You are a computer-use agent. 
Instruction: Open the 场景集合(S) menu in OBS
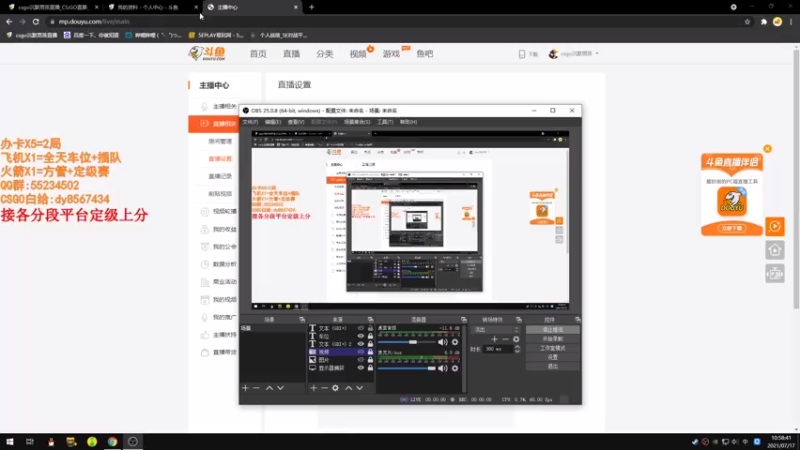[357, 122]
